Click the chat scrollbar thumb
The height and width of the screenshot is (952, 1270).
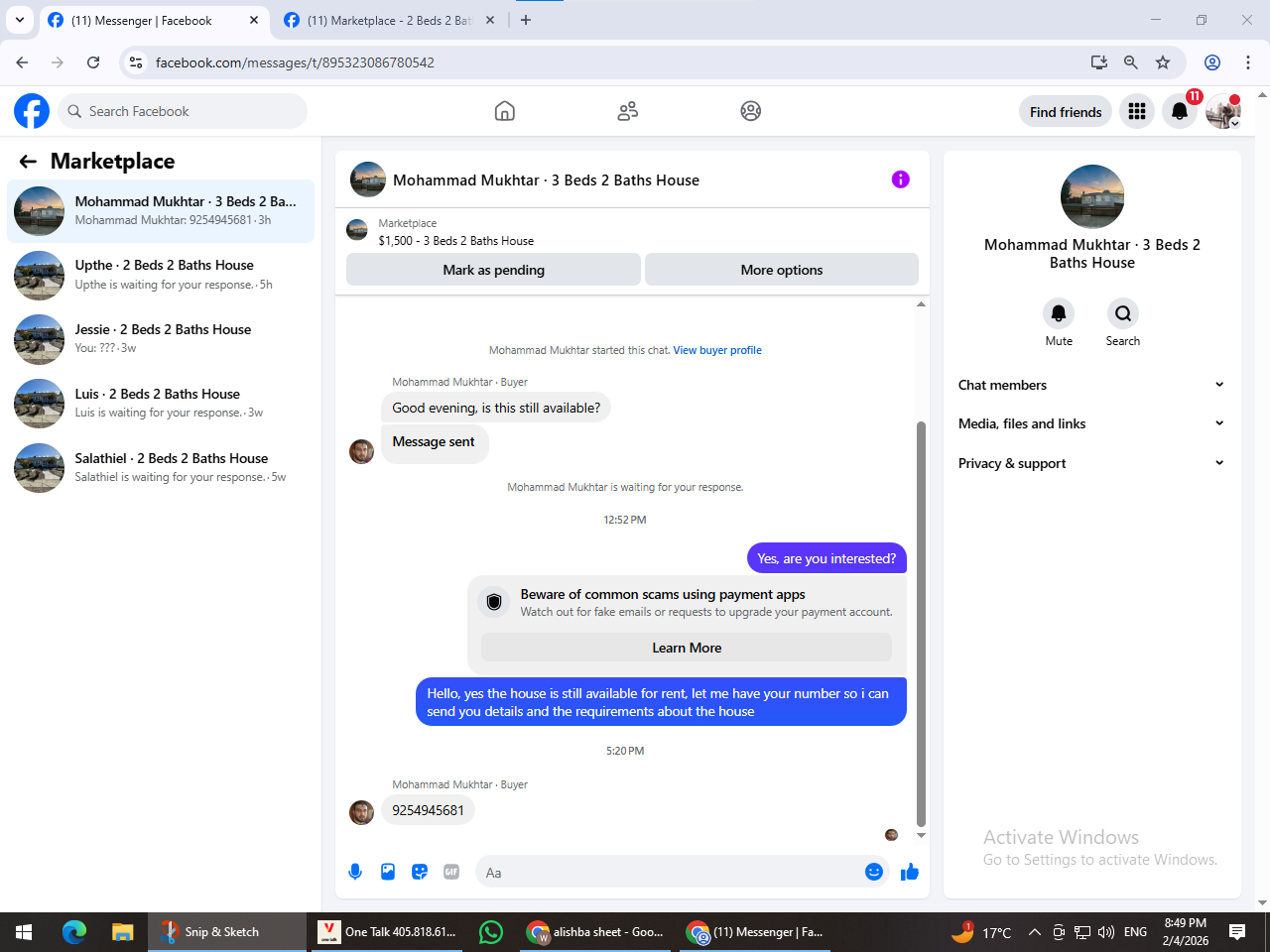[921, 625]
